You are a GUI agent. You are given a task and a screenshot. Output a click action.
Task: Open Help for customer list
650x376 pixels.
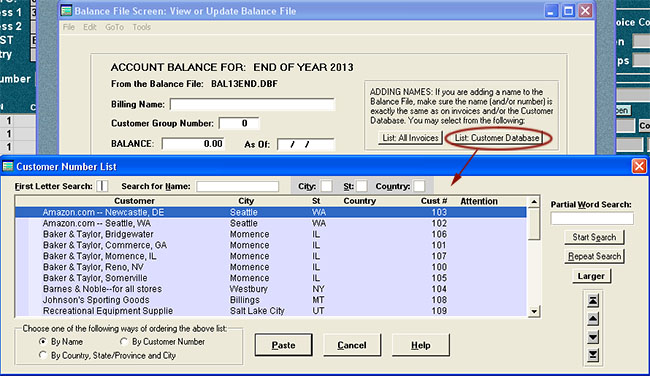(x=421, y=345)
